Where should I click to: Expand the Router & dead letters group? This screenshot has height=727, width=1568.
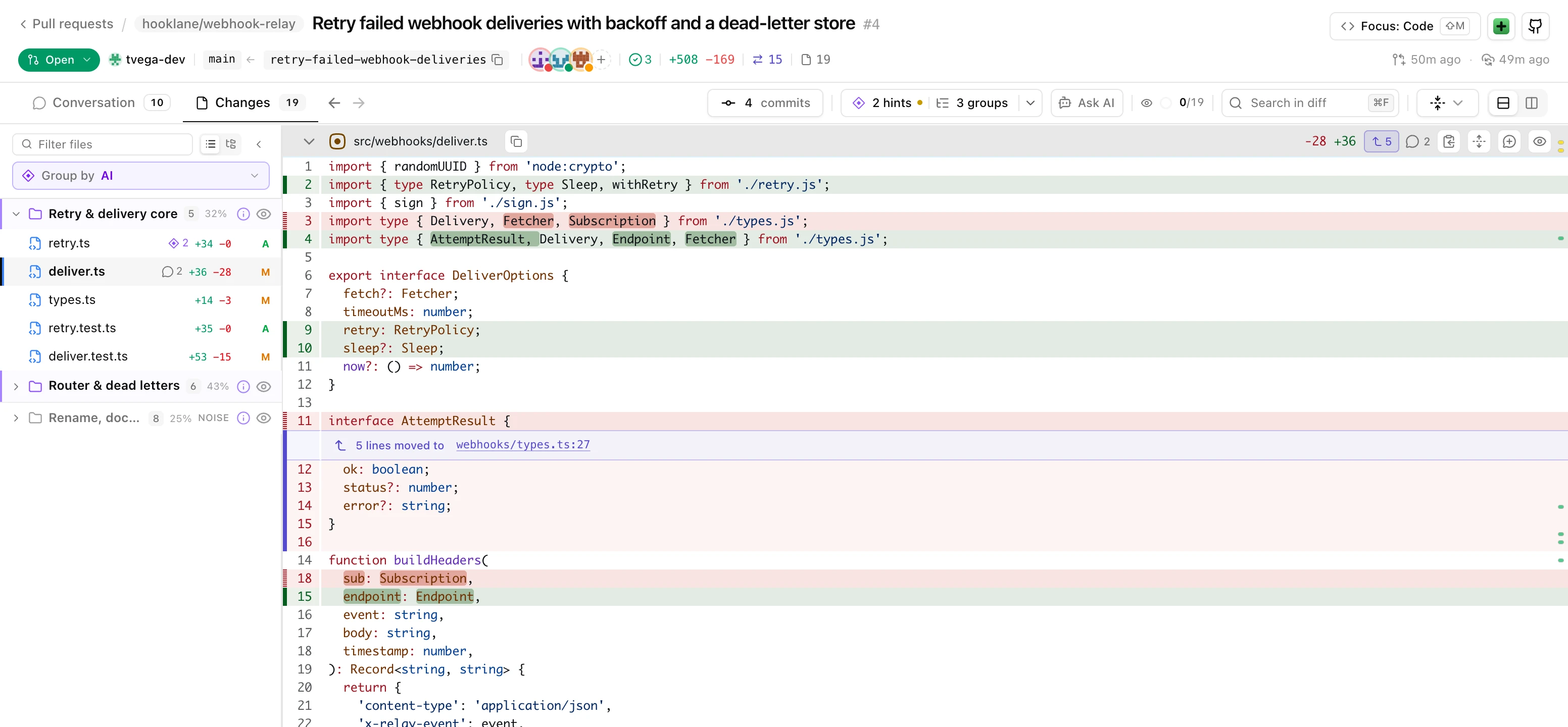(17, 386)
